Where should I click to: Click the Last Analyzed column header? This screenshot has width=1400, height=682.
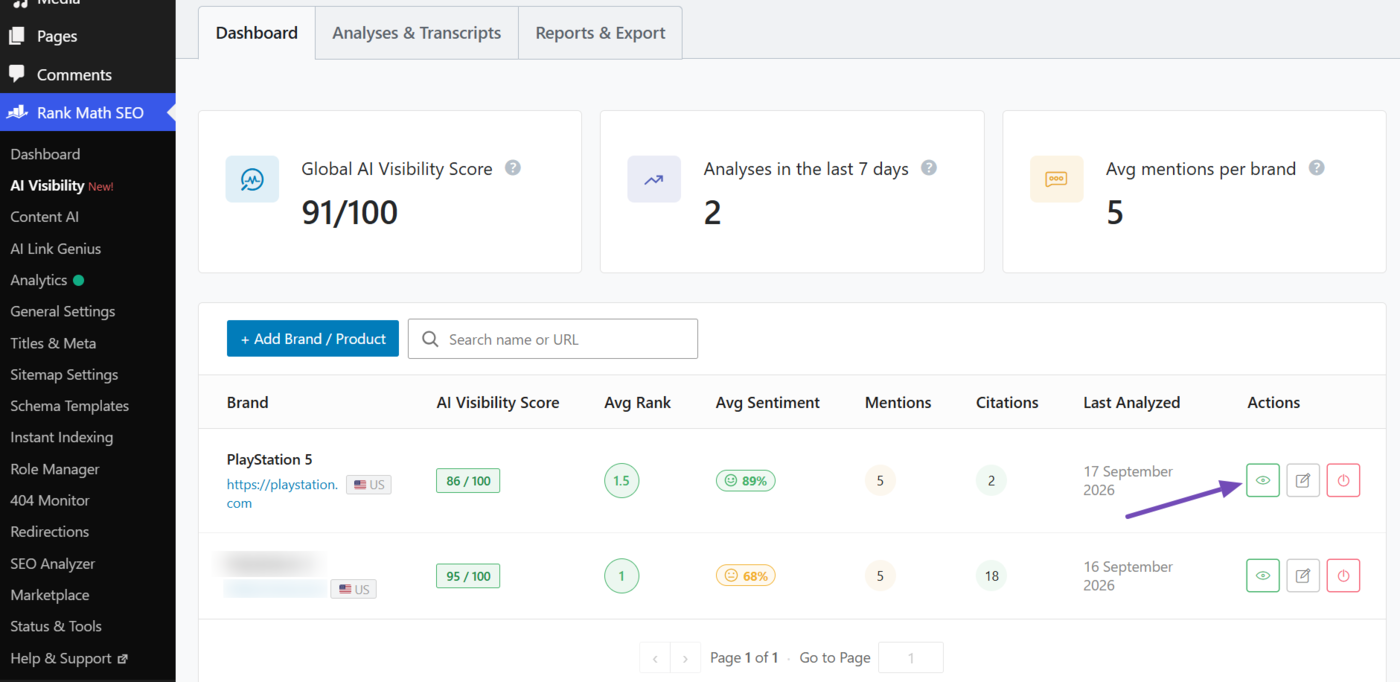(1132, 402)
